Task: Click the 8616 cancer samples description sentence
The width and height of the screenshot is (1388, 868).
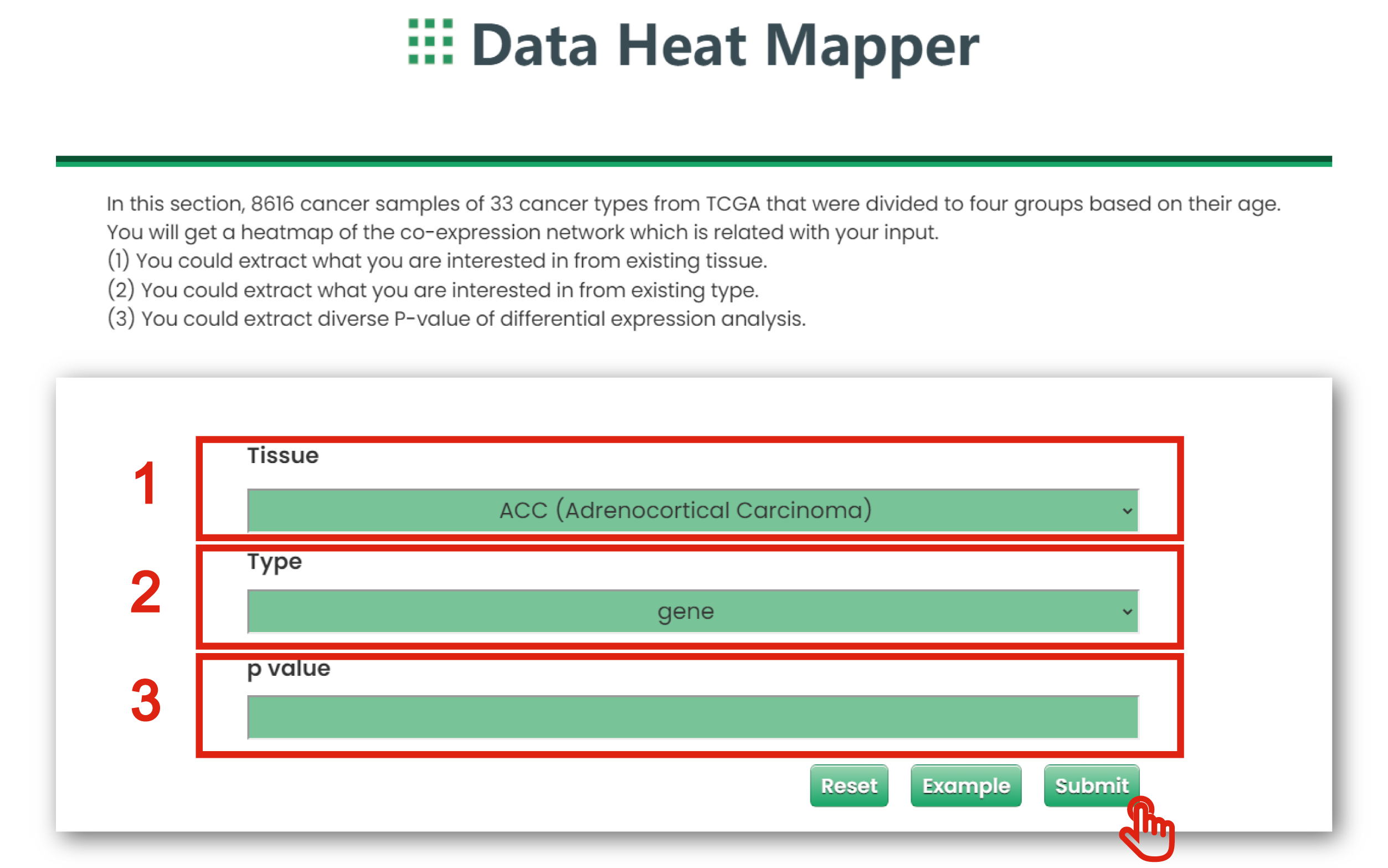Action: tap(693, 204)
